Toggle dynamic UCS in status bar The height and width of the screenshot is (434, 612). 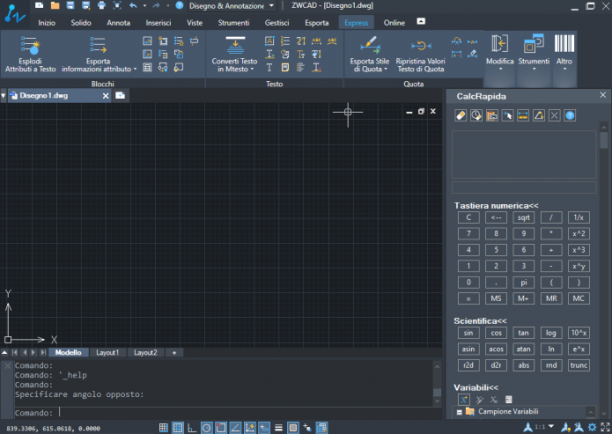coord(249,428)
